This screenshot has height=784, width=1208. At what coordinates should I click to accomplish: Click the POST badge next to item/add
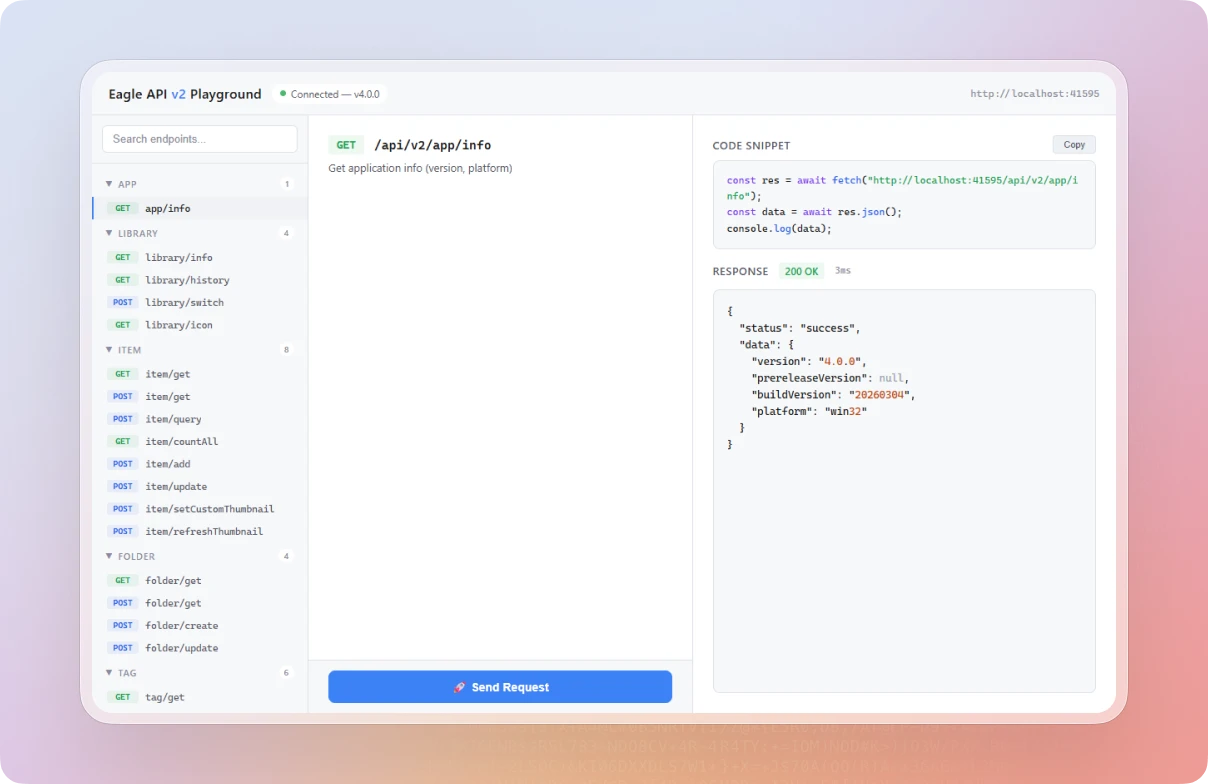(122, 463)
